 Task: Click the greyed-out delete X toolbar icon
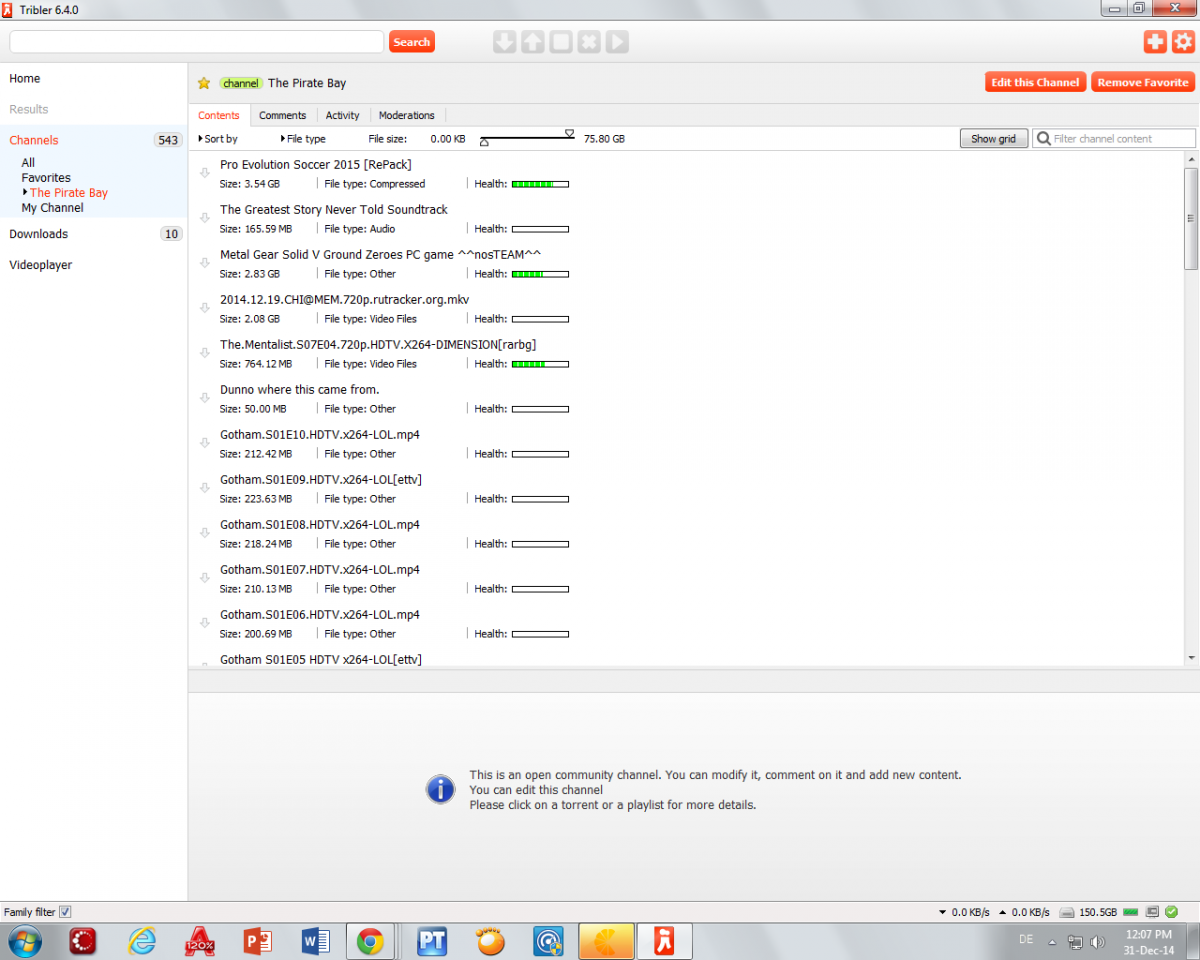(x=588, y=42)
